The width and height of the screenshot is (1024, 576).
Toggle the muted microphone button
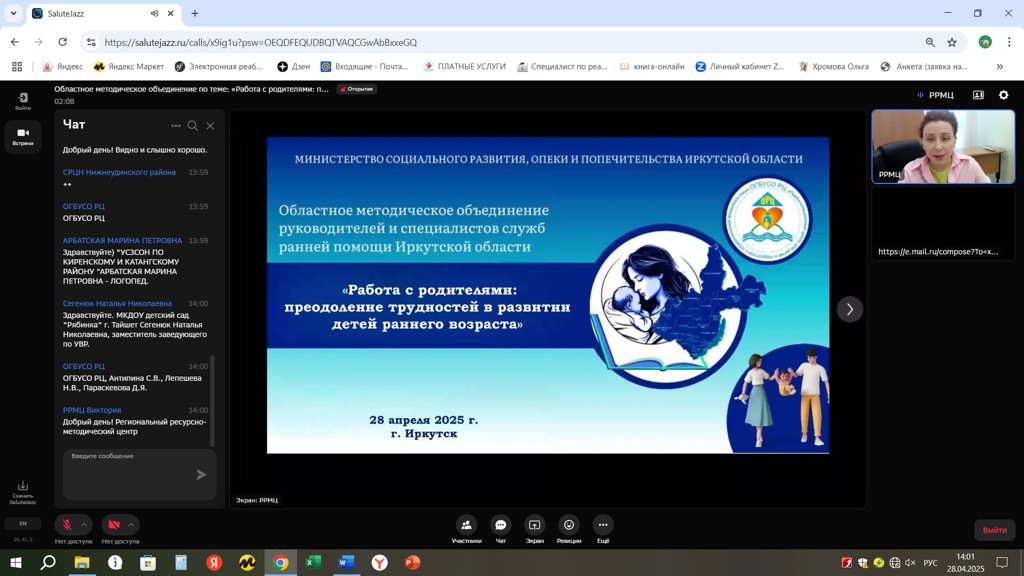pyautogui.click(x=67, y=525)
